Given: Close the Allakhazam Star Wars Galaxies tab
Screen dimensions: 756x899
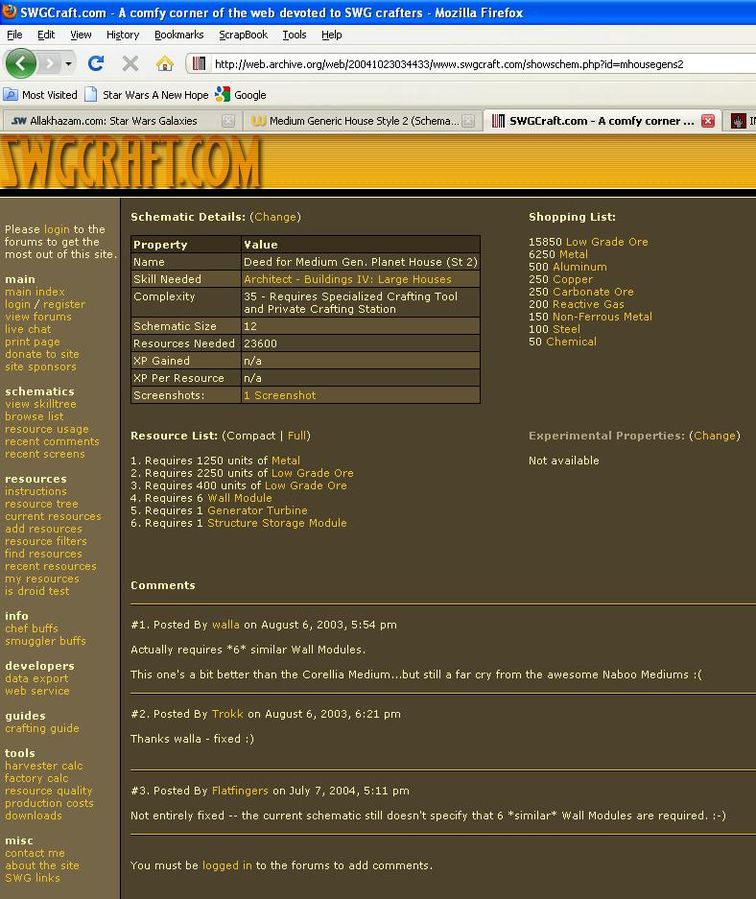Looking at the screenshot, I should [228, 121].
